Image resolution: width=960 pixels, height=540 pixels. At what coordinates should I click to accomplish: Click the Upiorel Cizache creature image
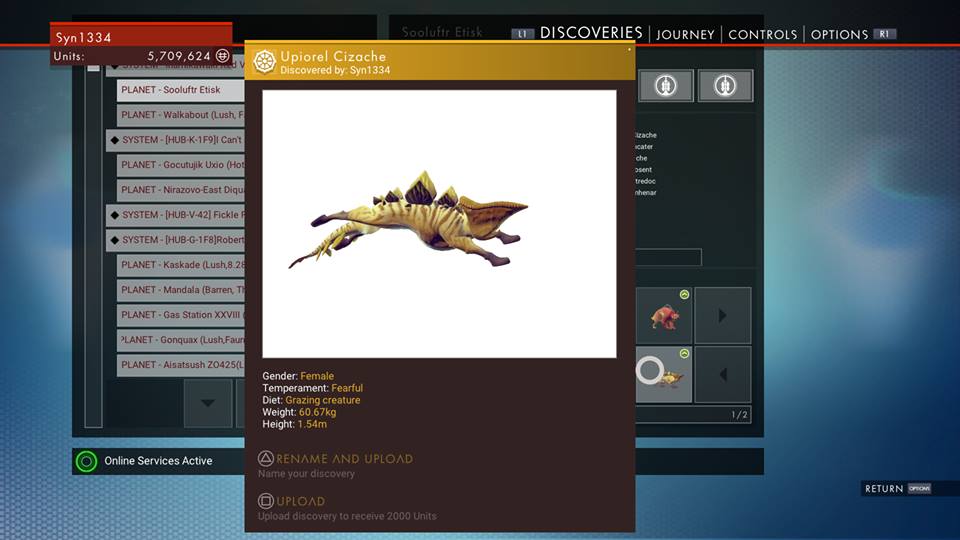pyautogui.click(x=439, y=224)
